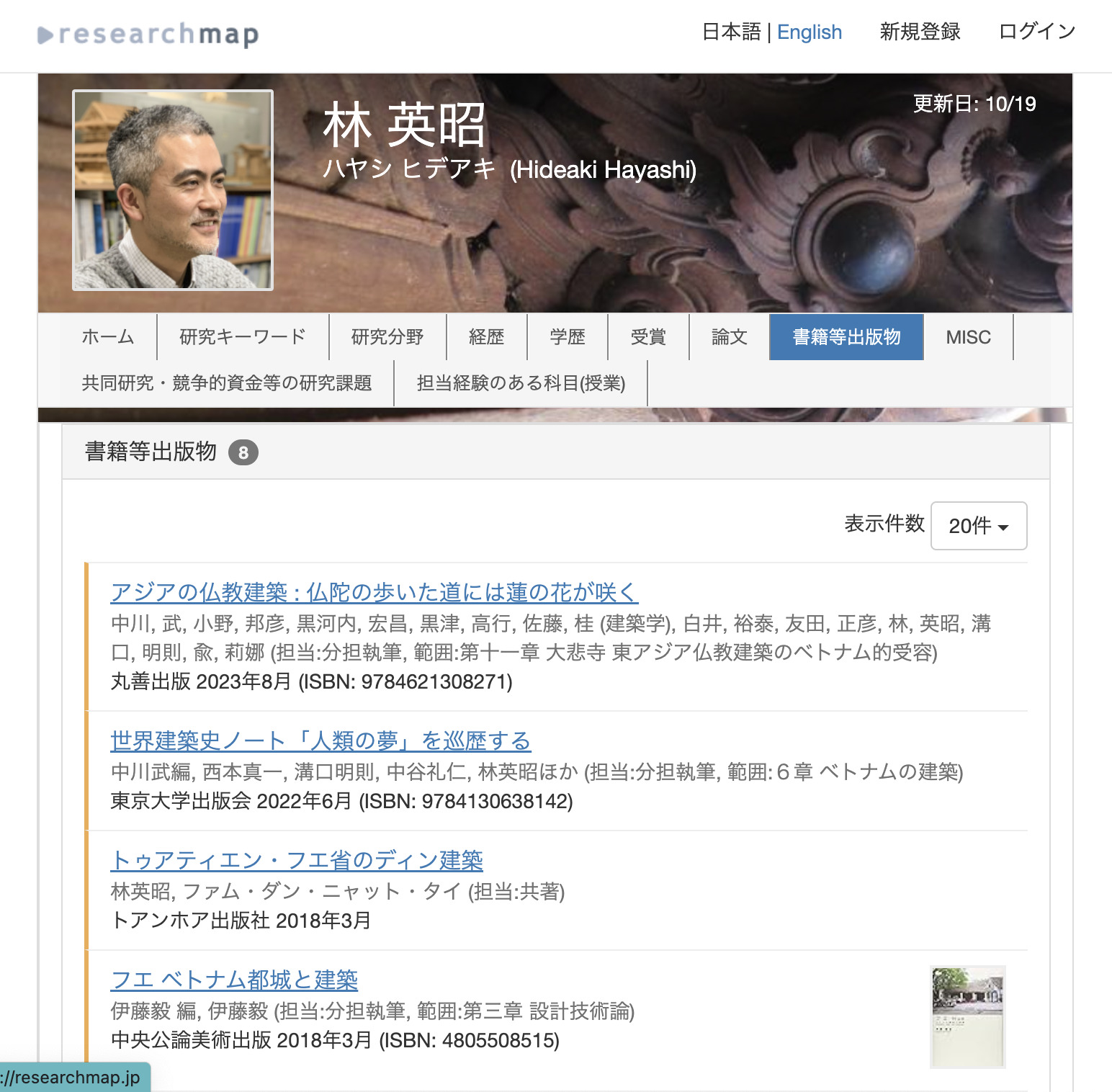
Task: Switch language to English
Action: (x=809, y=32)
